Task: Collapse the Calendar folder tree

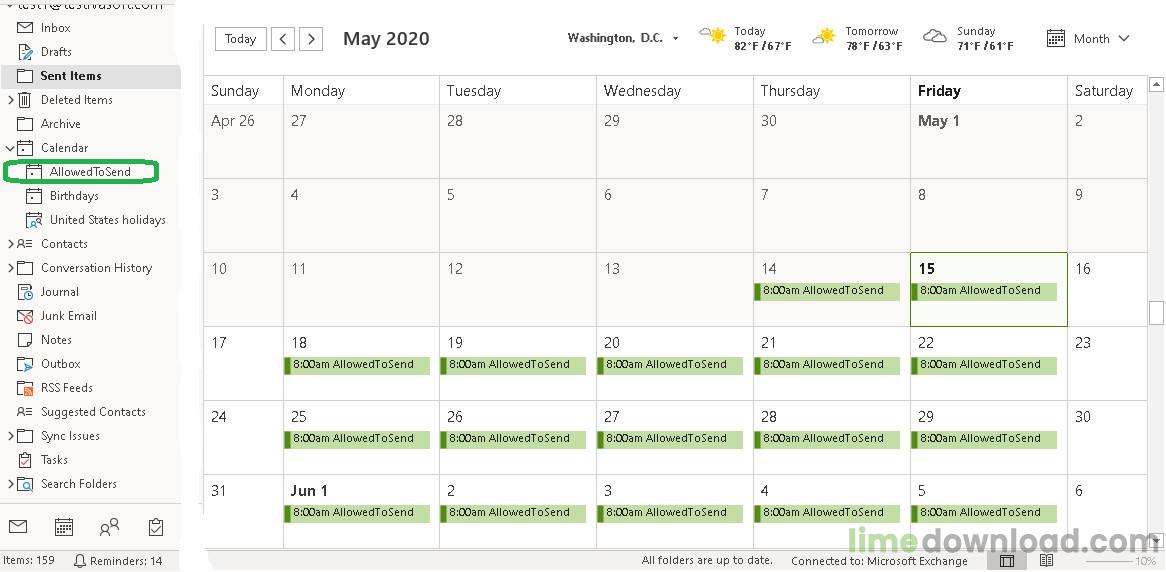Action: pyautogui.click(x=10, y=148)
